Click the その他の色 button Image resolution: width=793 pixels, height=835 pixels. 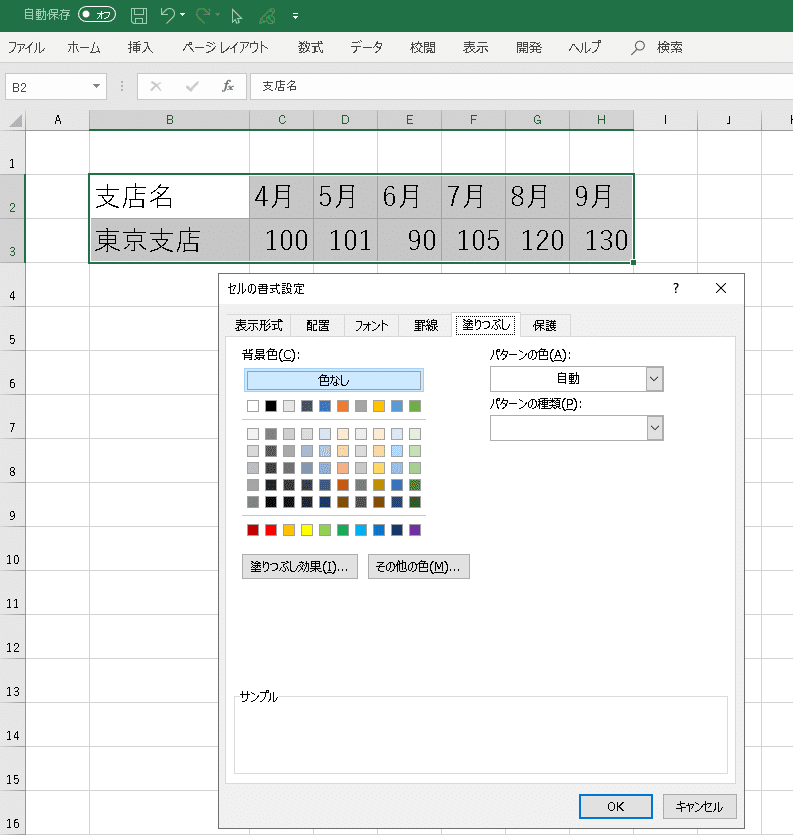419,567
